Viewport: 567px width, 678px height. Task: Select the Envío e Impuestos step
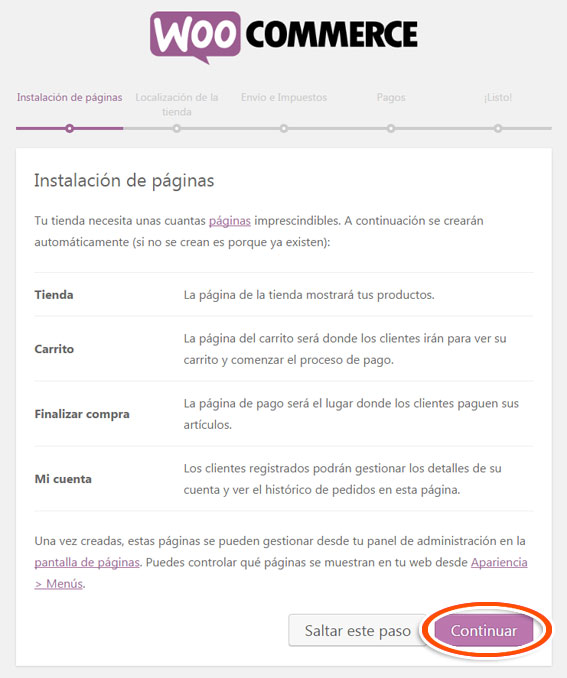(x=284, y=97)
